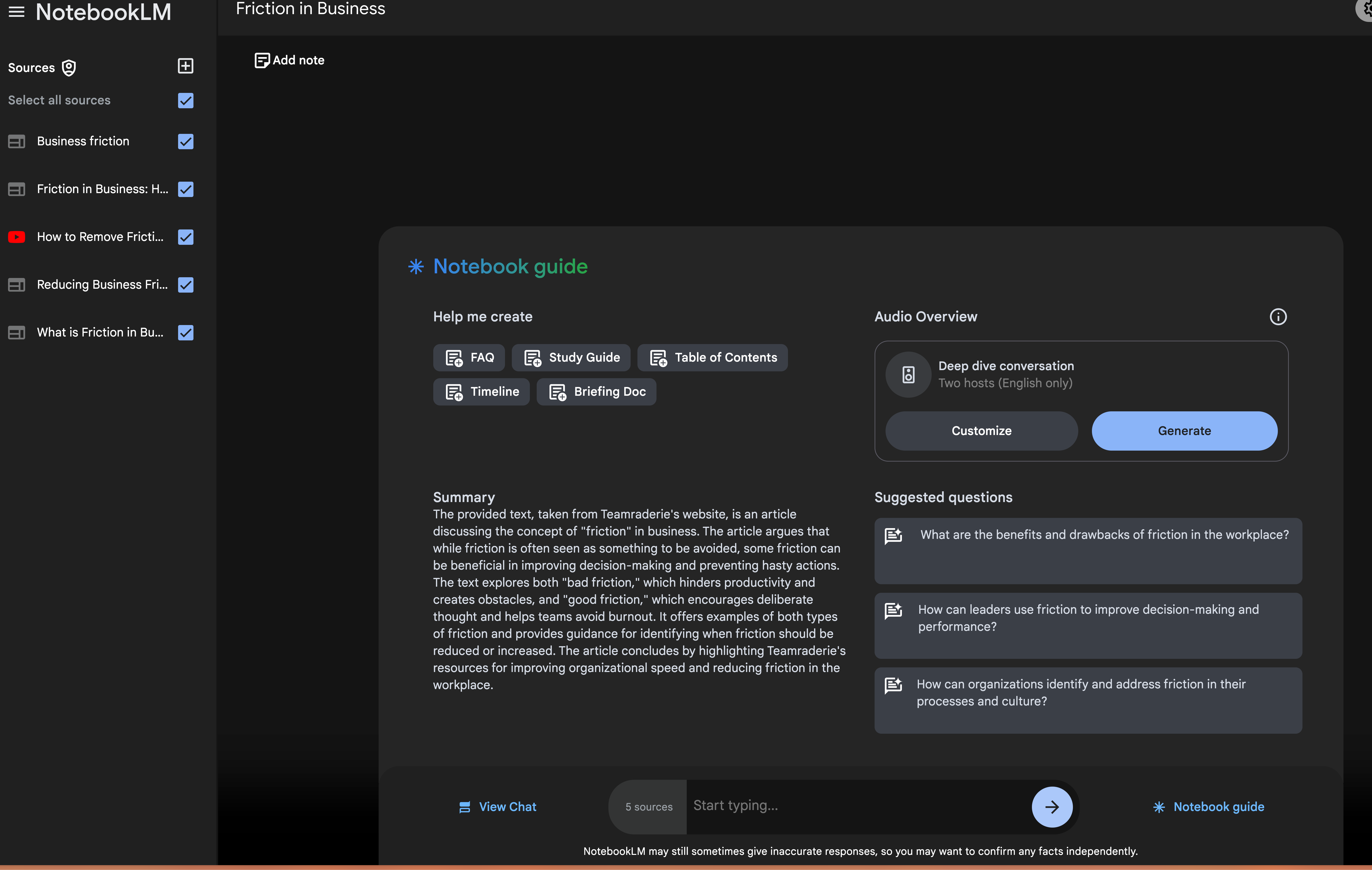Click the YouTube source icon

click(x=17, y=237)
